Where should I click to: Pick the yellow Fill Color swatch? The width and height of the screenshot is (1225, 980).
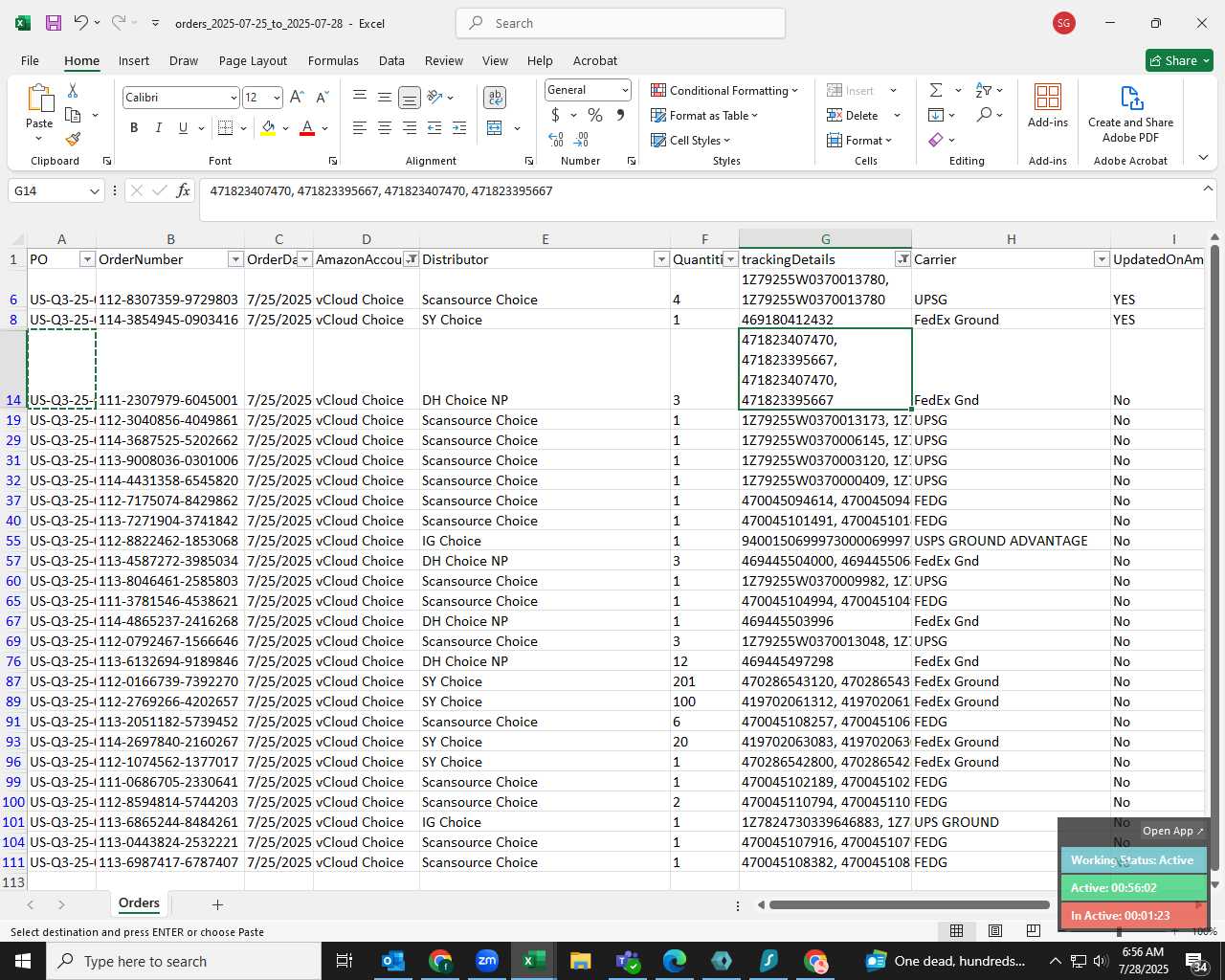tap(268, 128)
